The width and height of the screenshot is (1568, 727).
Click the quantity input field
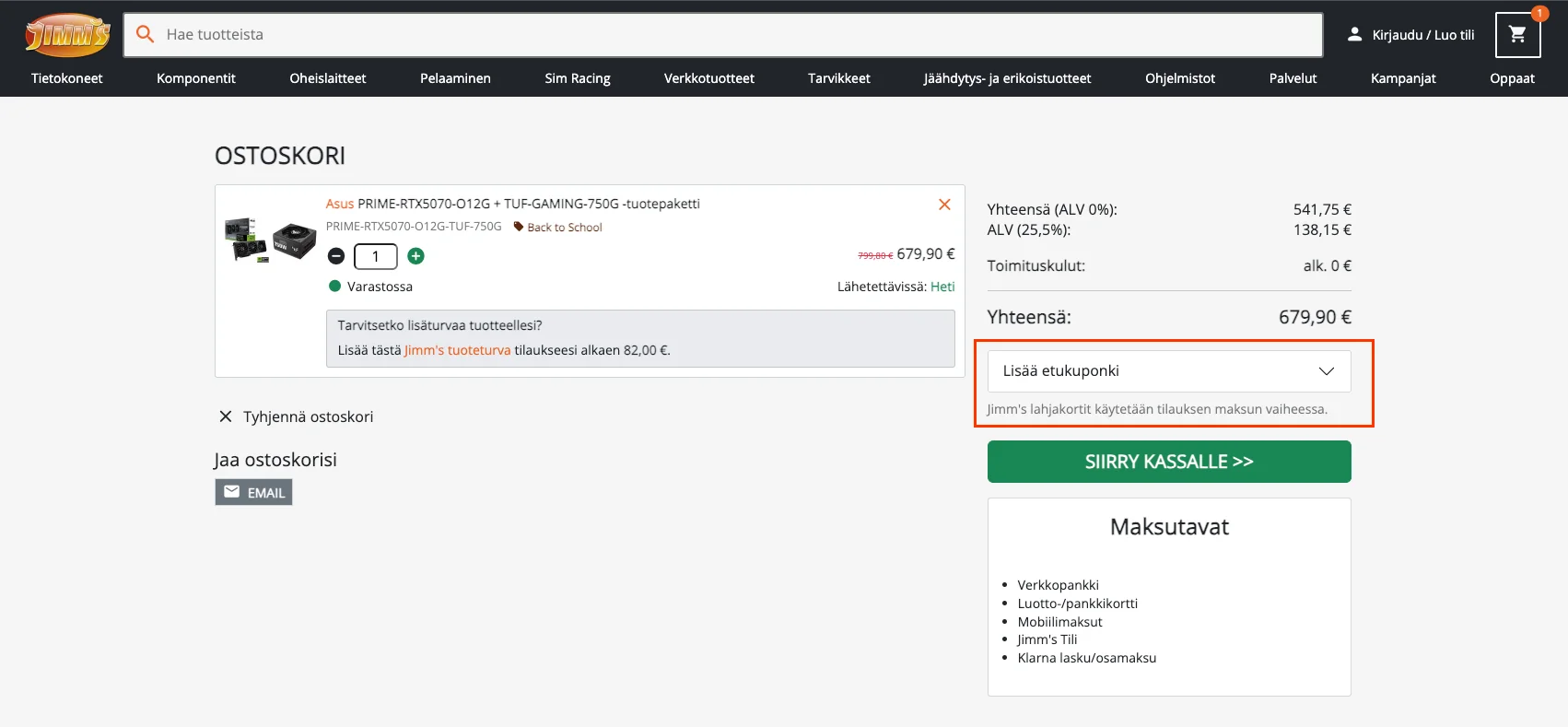[x=376, y=256]
